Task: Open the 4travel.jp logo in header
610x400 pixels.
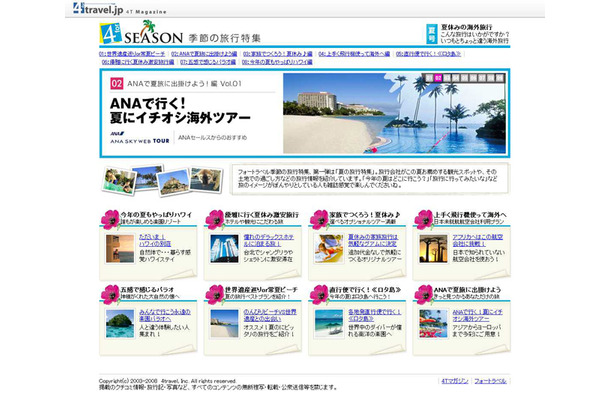Action: [98, 9]
